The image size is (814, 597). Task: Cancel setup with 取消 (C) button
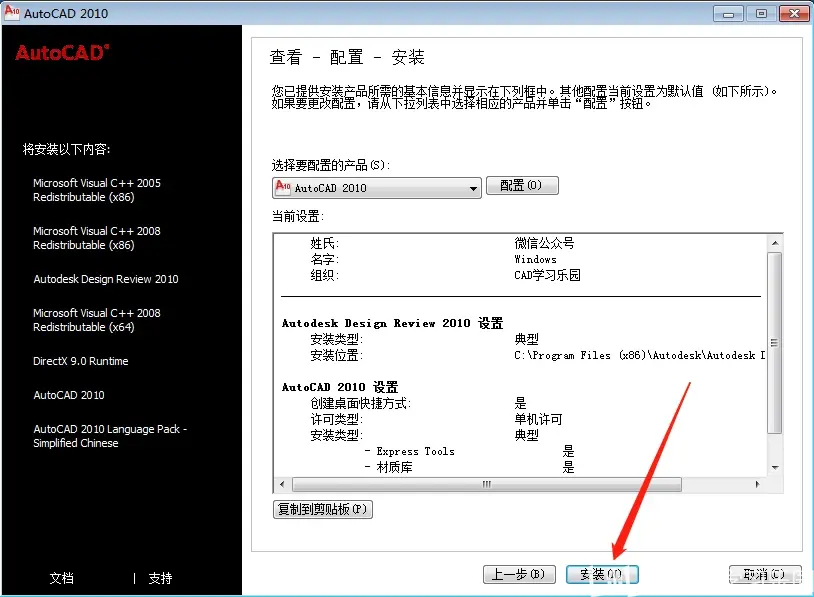click(765, 574)
